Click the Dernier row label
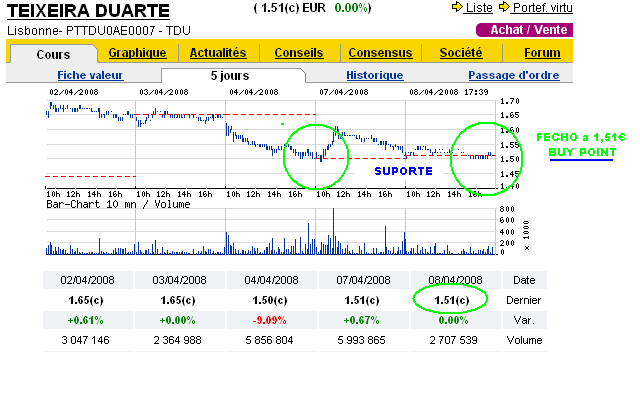Screen dimensions: 640x400 524,300
